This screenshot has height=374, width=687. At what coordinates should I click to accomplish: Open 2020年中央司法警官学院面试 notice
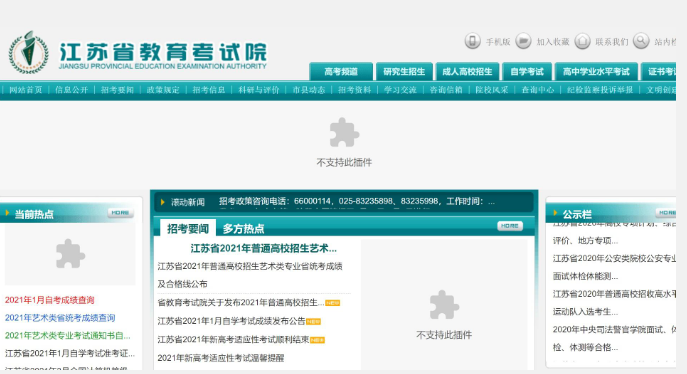(x=614, y=339)
